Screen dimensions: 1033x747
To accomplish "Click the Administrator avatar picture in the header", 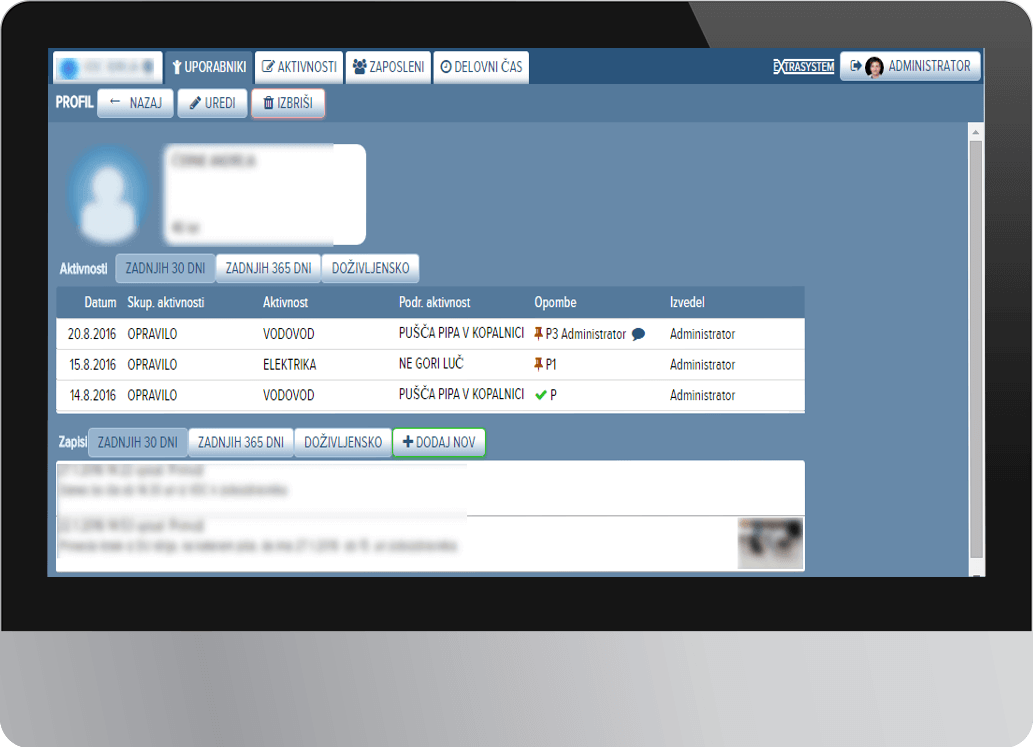I will 874,67.
